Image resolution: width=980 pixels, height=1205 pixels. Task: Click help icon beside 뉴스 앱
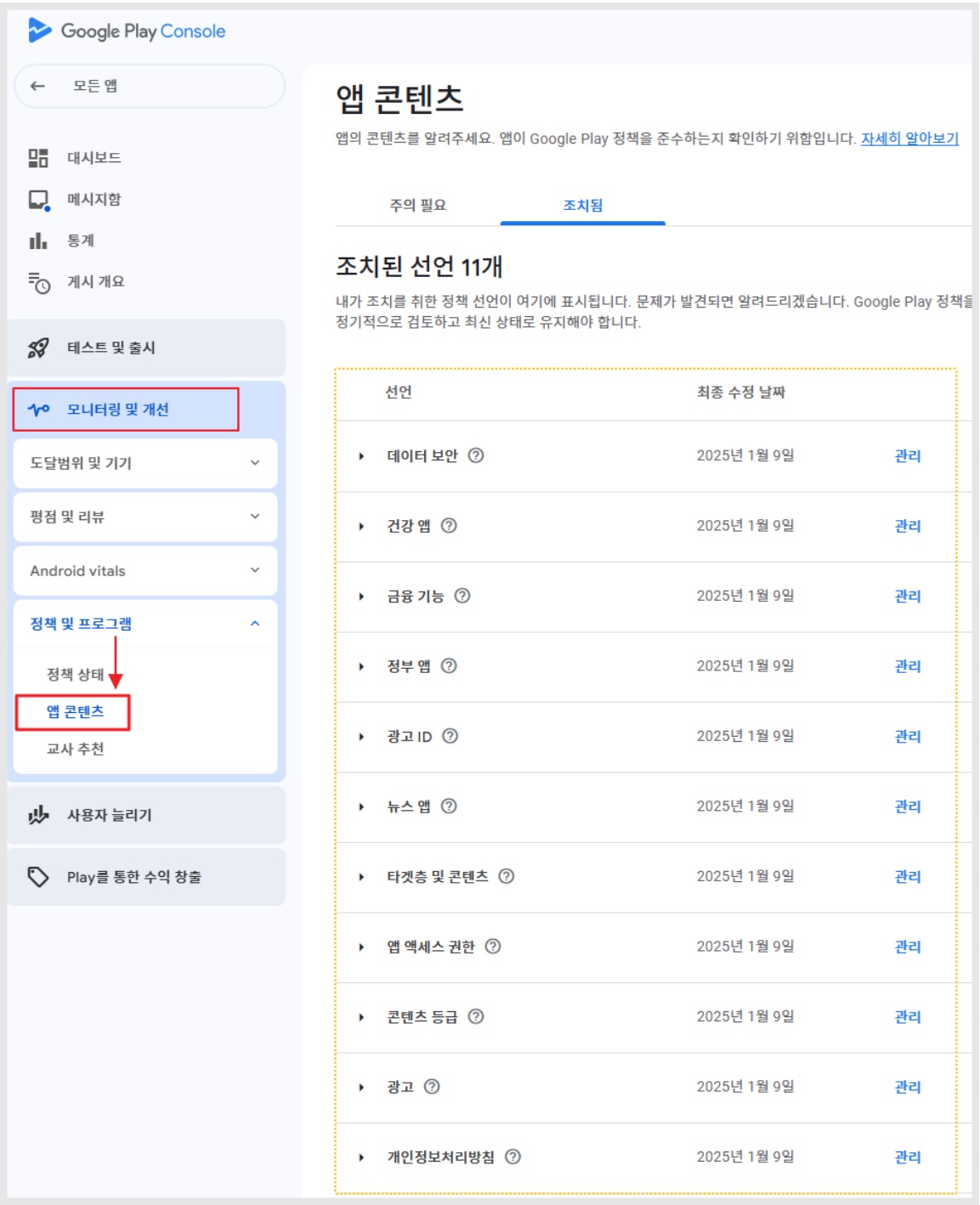[x=449, y=806]
